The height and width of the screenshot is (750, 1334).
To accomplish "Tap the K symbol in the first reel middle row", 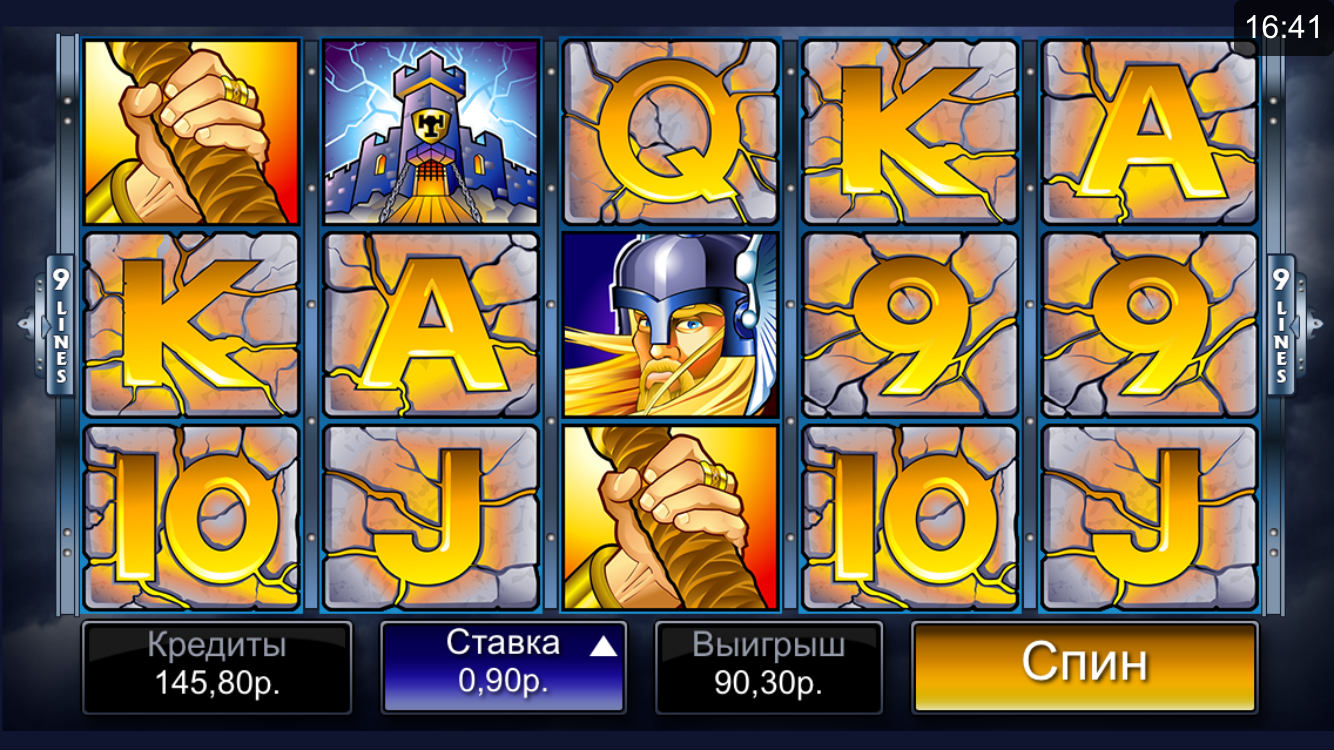I will (191, 325).
